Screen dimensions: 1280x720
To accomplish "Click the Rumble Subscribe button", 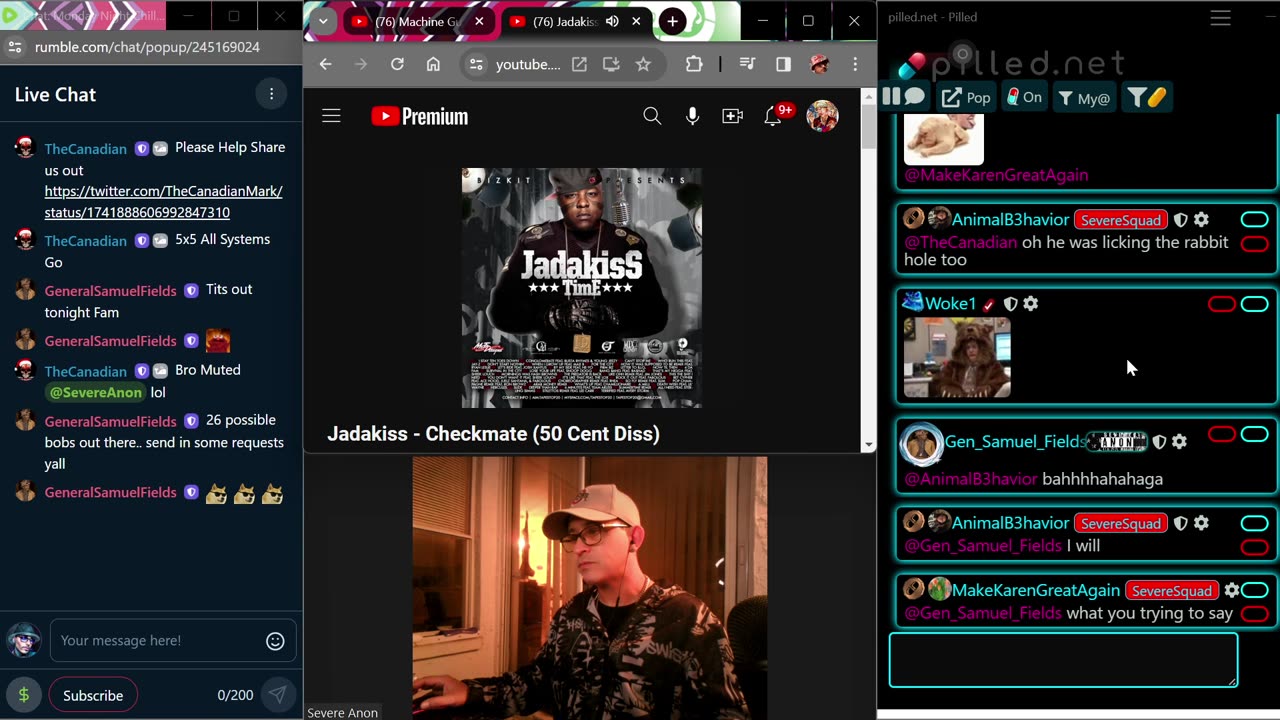I will point(93,695).
